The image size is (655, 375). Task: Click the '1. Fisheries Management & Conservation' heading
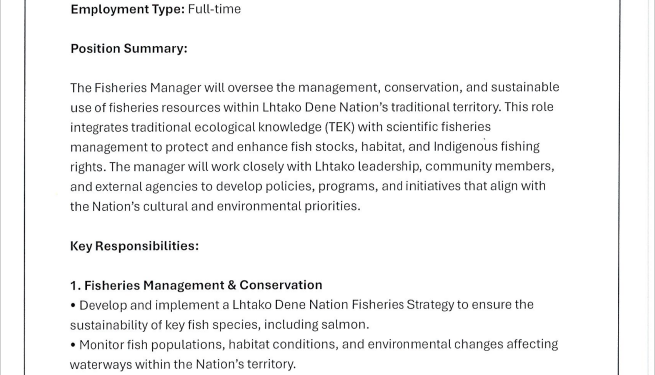196,285
